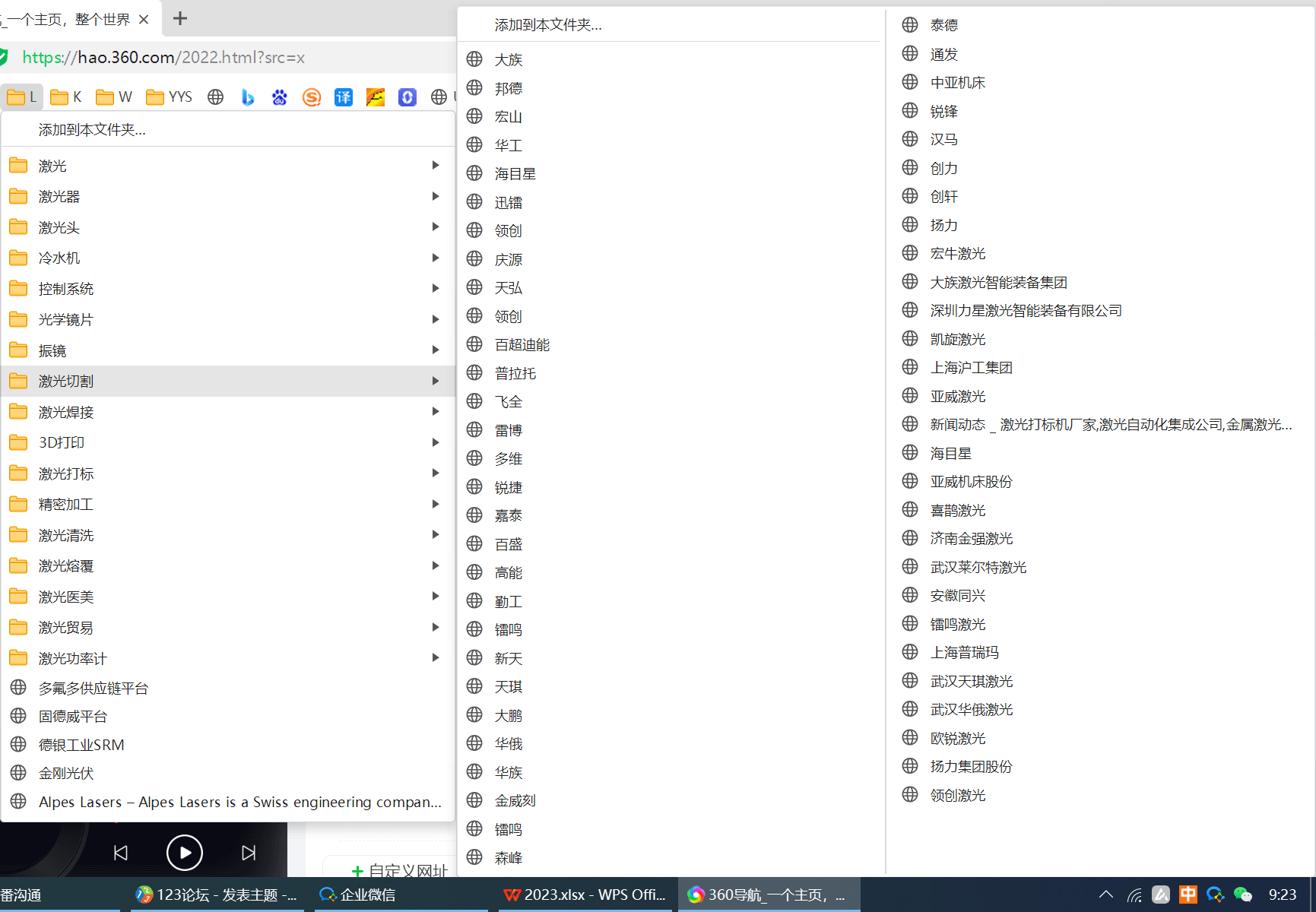1316x912 pixels.
Task: Open the blue-purple sync arrows bookmark icon
Action: [x=407, y=97]
